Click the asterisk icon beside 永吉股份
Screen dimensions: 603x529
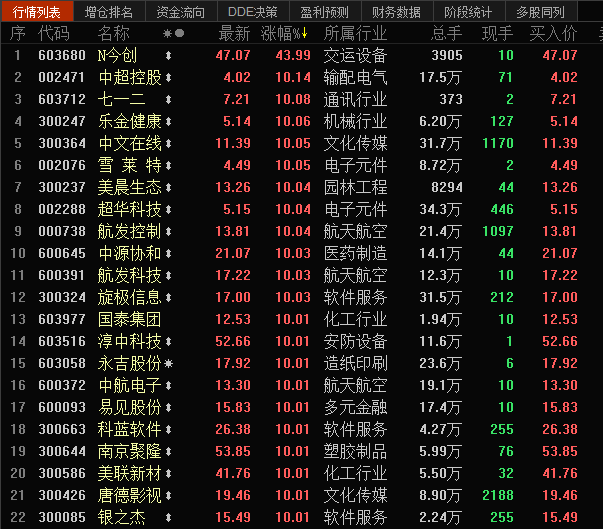[x=169, y=363]
